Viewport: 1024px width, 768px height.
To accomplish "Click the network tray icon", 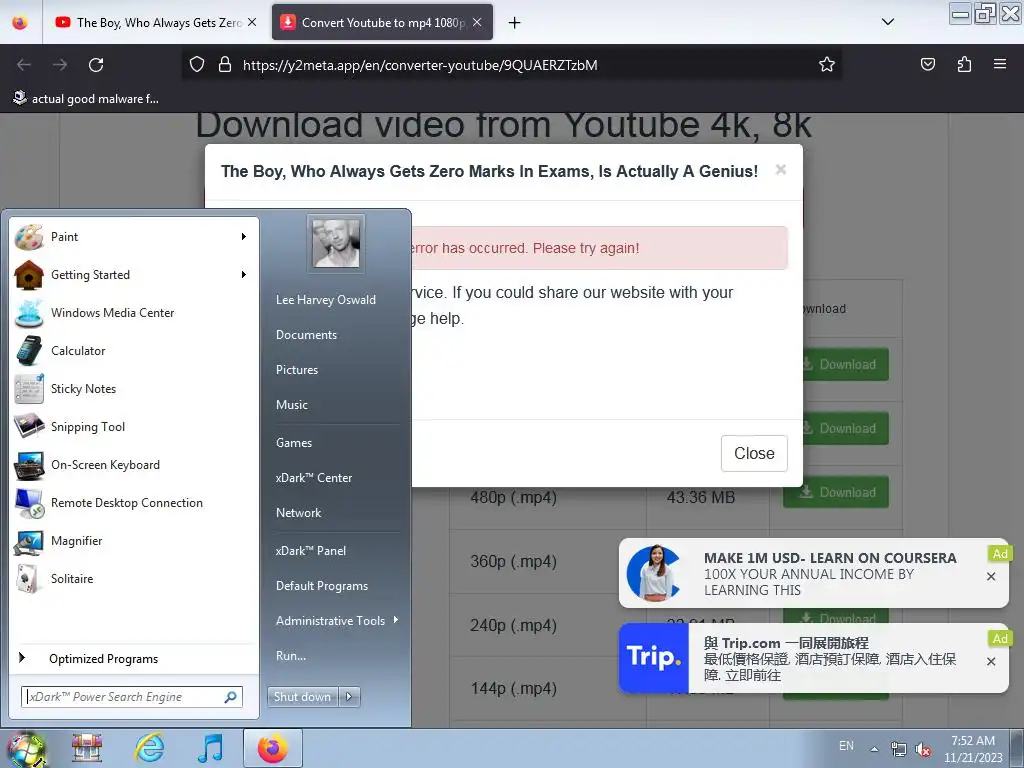I will pos(899,750).
